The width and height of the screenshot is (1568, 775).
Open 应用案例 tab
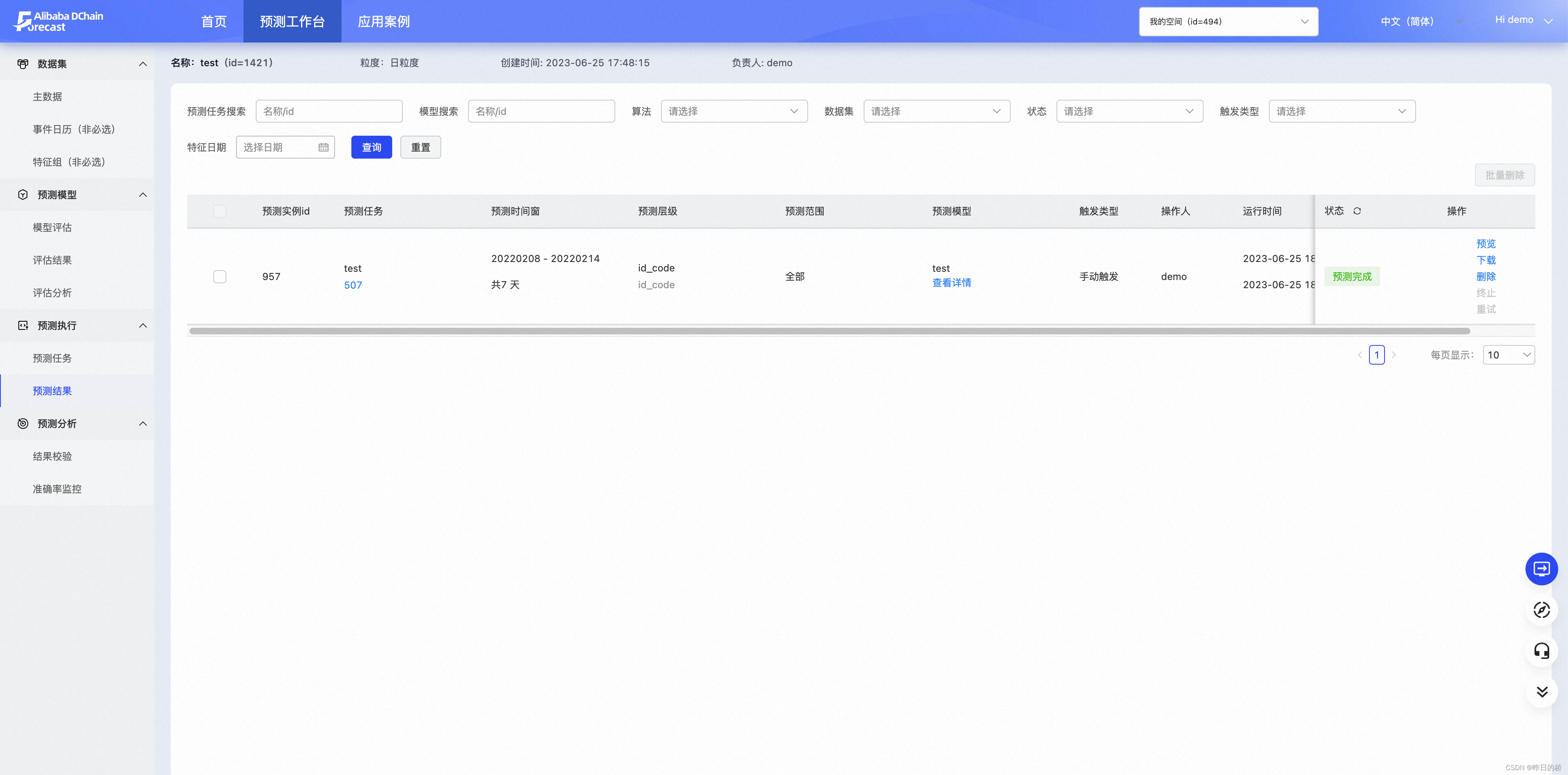[384, 21]
